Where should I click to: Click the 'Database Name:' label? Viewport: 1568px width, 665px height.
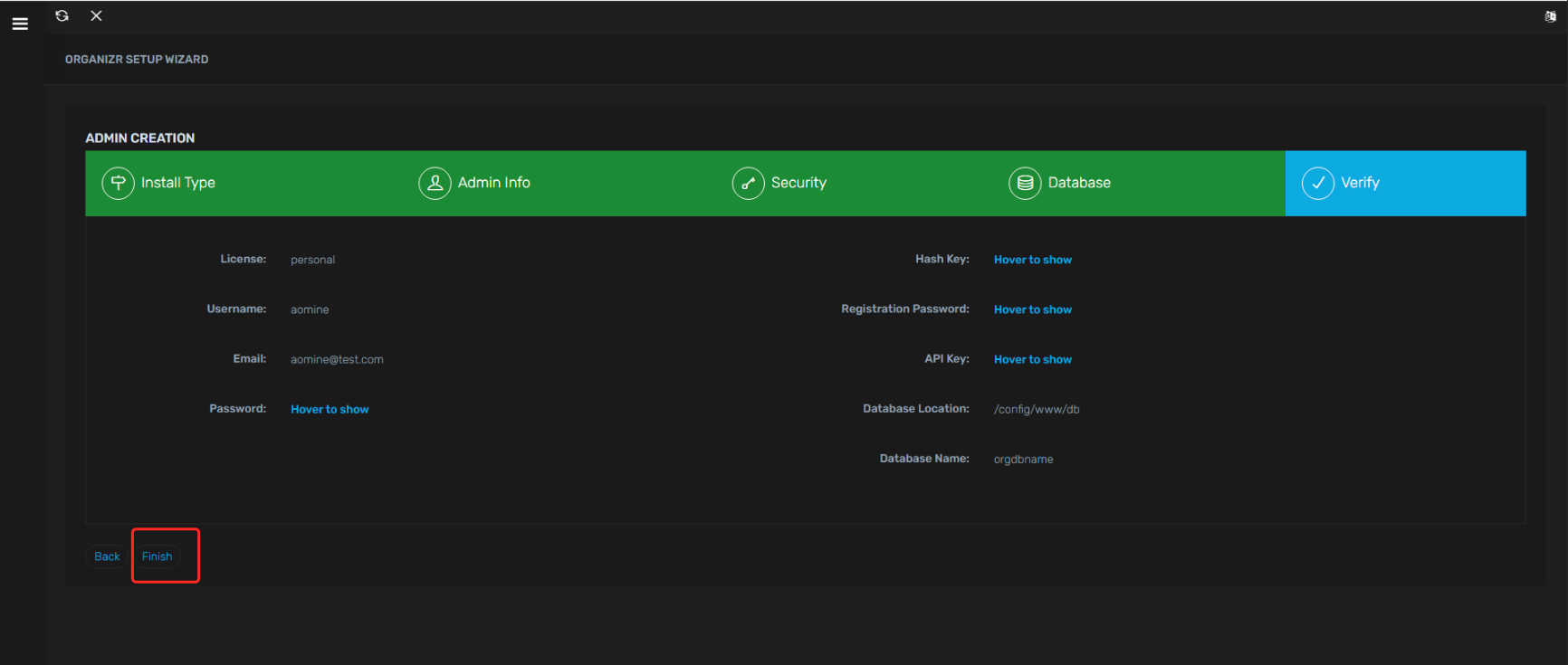coord(924,458)
